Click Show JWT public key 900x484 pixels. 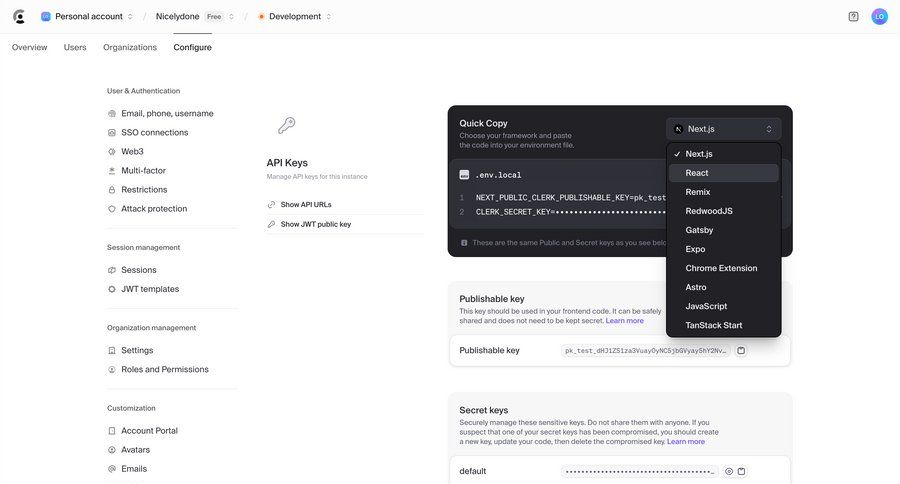click(x=316, y=224)
